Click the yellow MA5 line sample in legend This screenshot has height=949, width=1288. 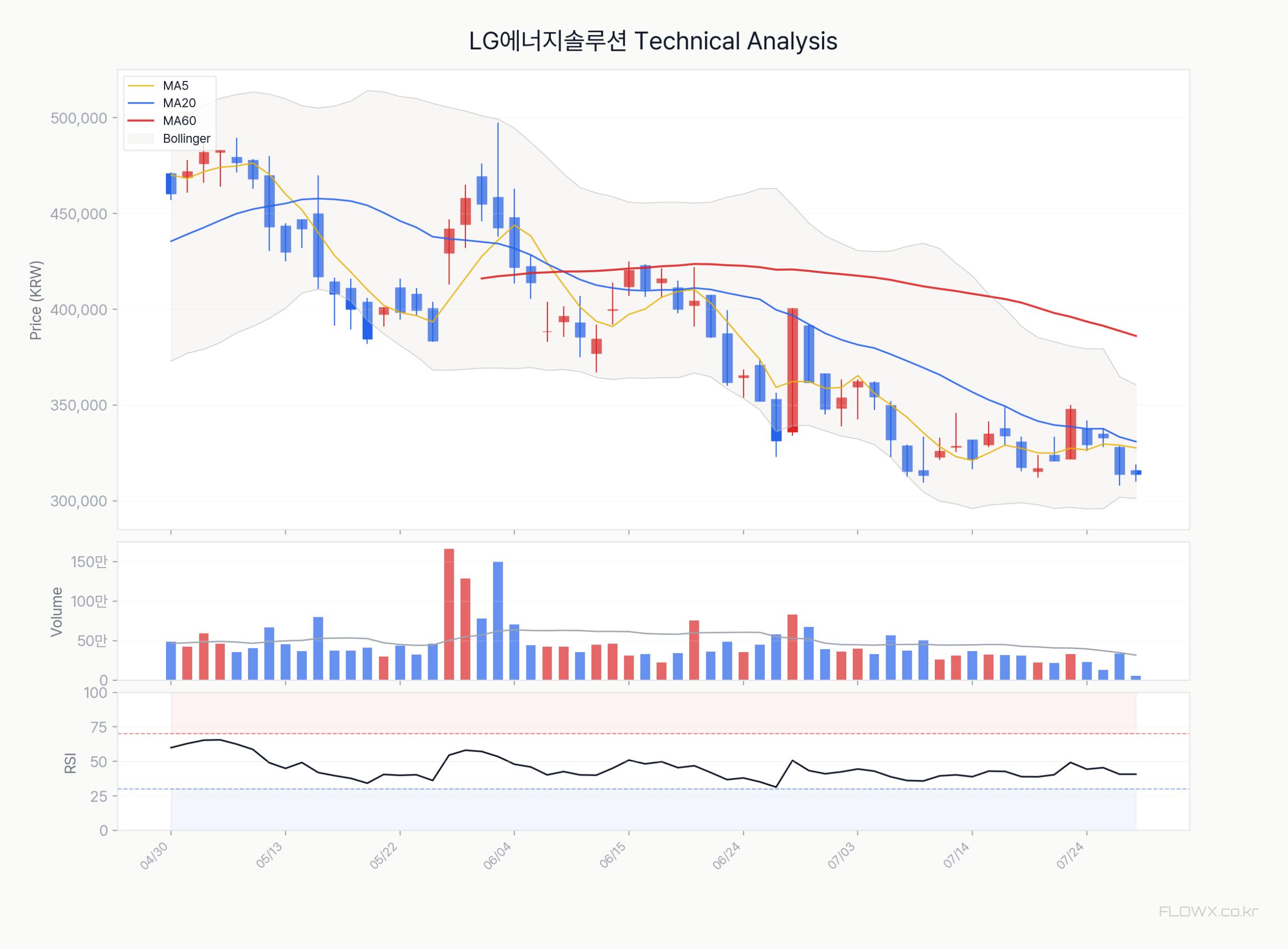click(141, 86)
